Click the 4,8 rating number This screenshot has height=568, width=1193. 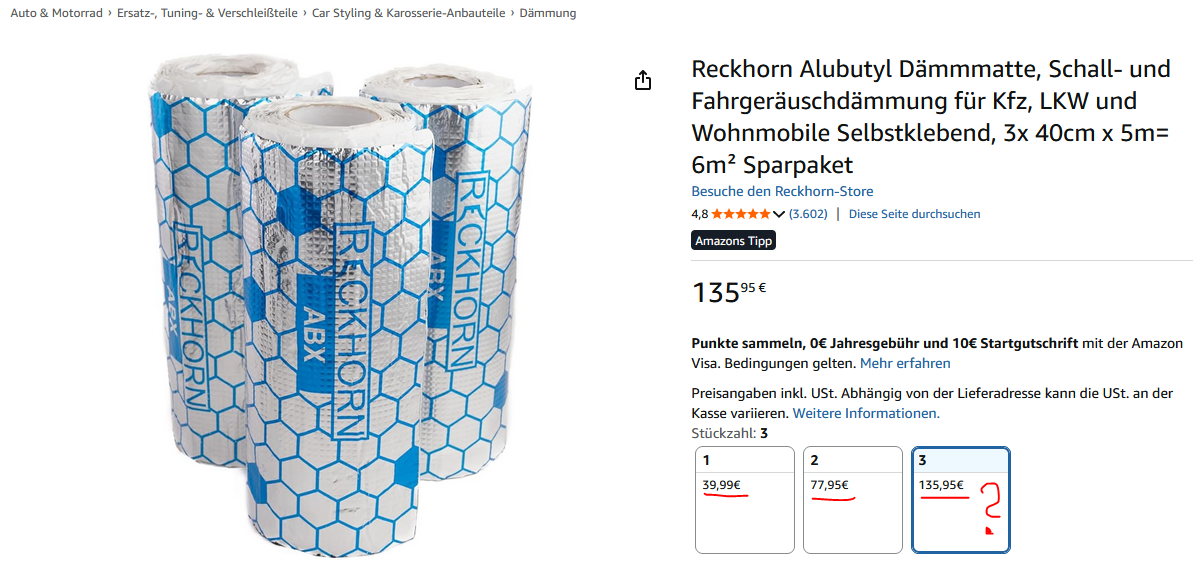click(x=699, y=214)
